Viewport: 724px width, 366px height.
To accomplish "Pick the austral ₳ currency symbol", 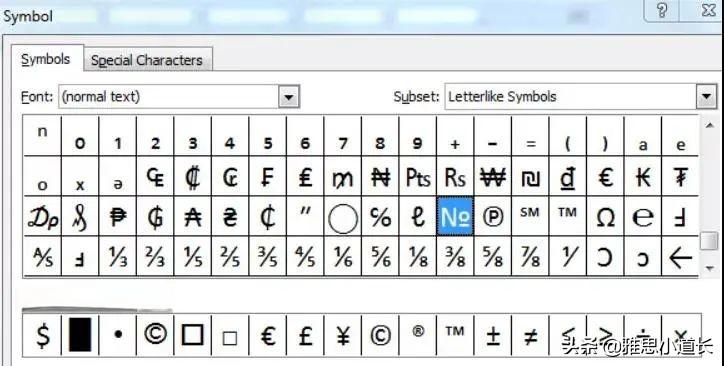I will [193, 216].
